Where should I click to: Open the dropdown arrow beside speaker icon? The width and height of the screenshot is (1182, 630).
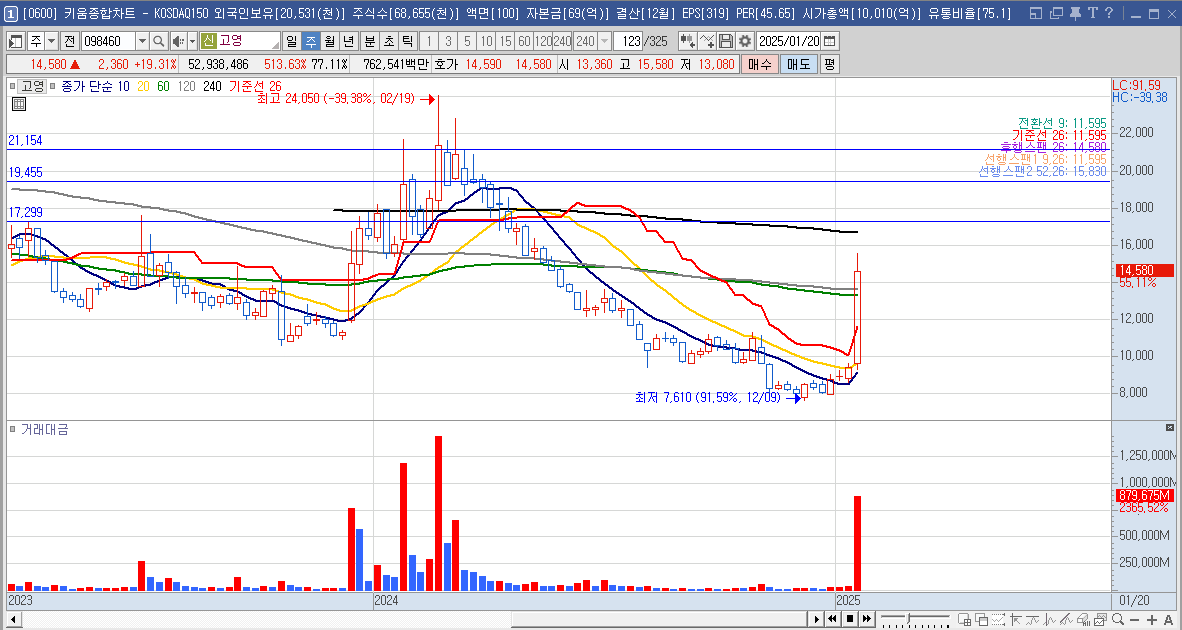pyautogui.click(x=192, y=41)
